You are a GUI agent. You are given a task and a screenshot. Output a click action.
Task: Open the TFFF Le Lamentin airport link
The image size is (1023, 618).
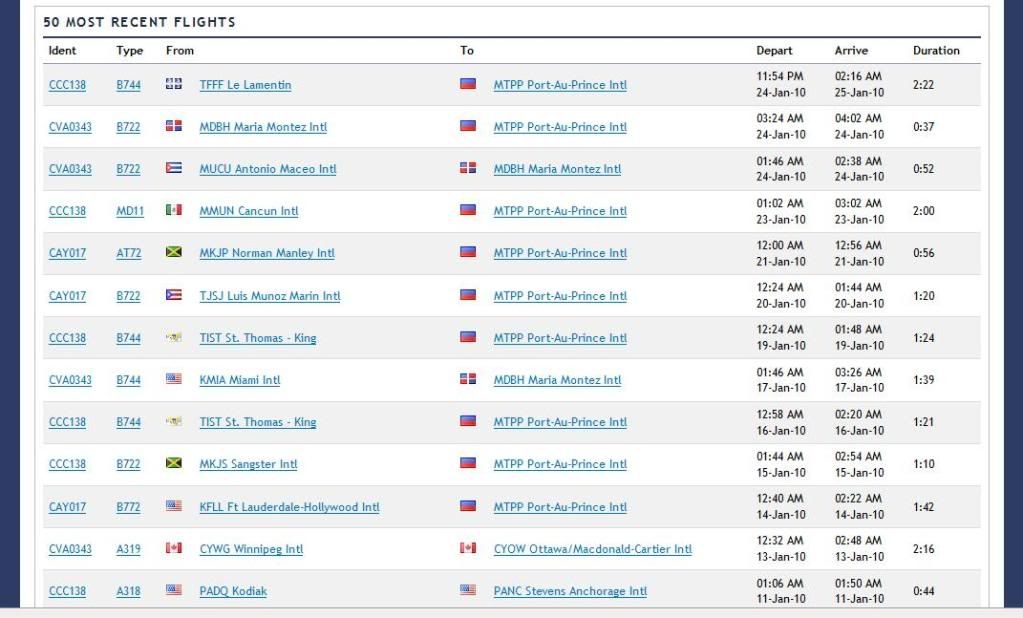[245, 85]
